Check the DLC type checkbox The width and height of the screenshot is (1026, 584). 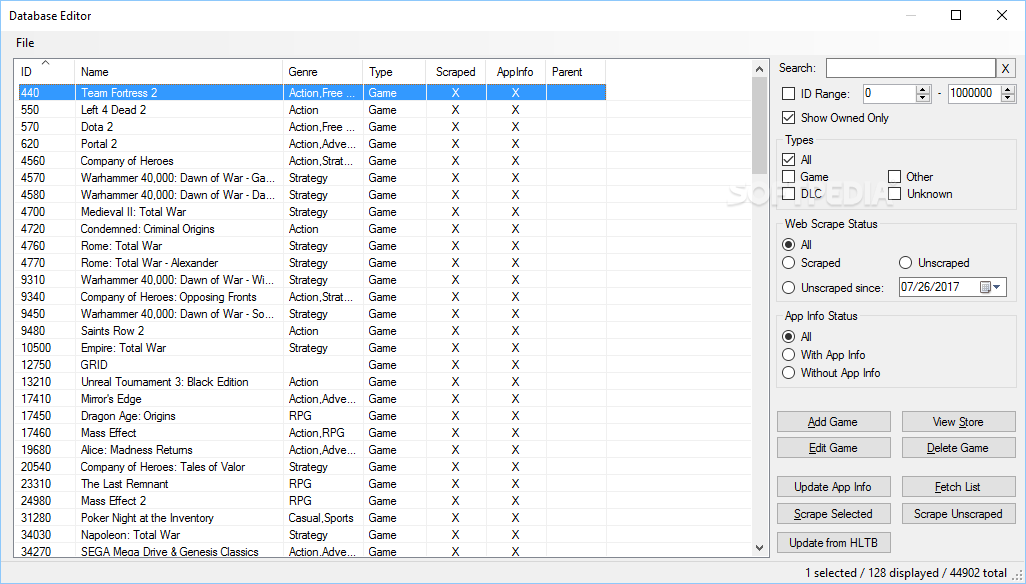point(788,194)
